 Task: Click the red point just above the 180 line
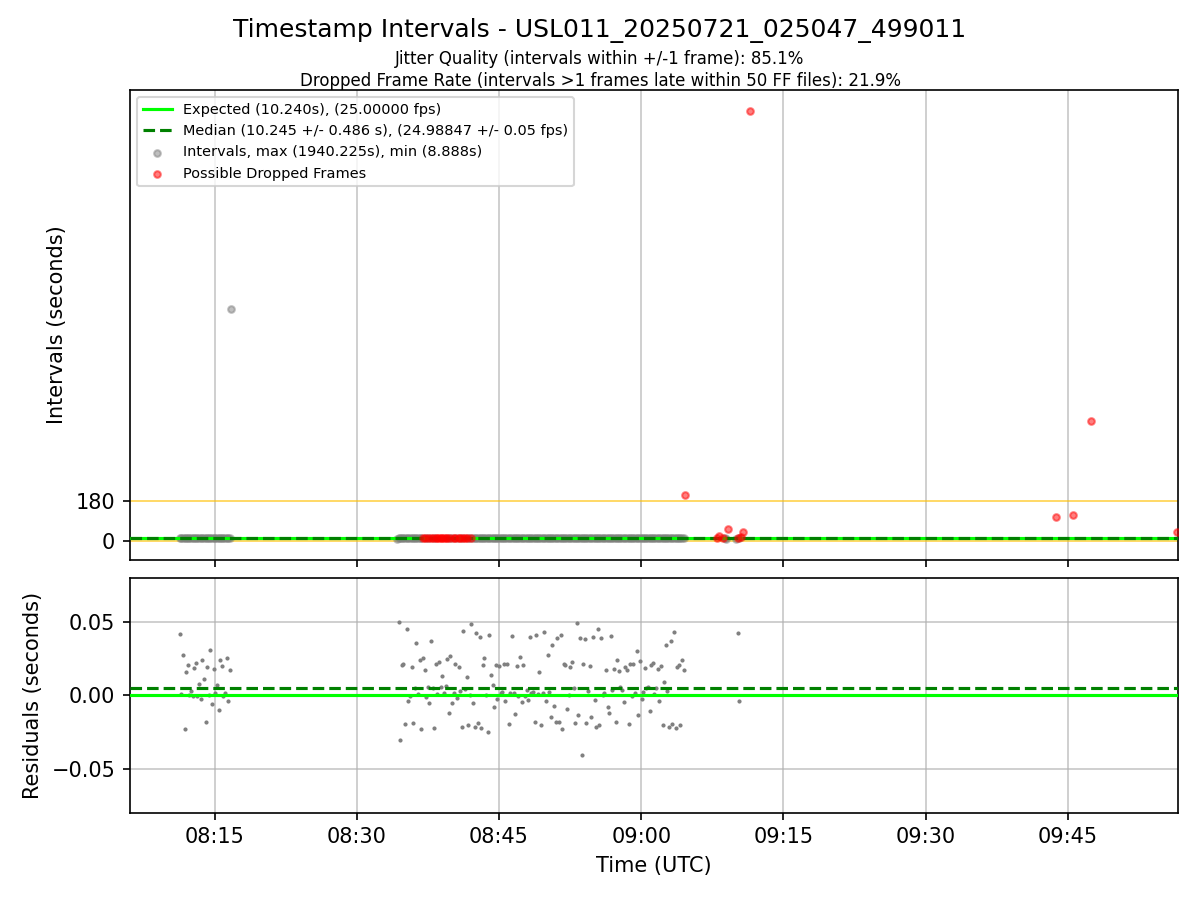(x=685, y=495)
